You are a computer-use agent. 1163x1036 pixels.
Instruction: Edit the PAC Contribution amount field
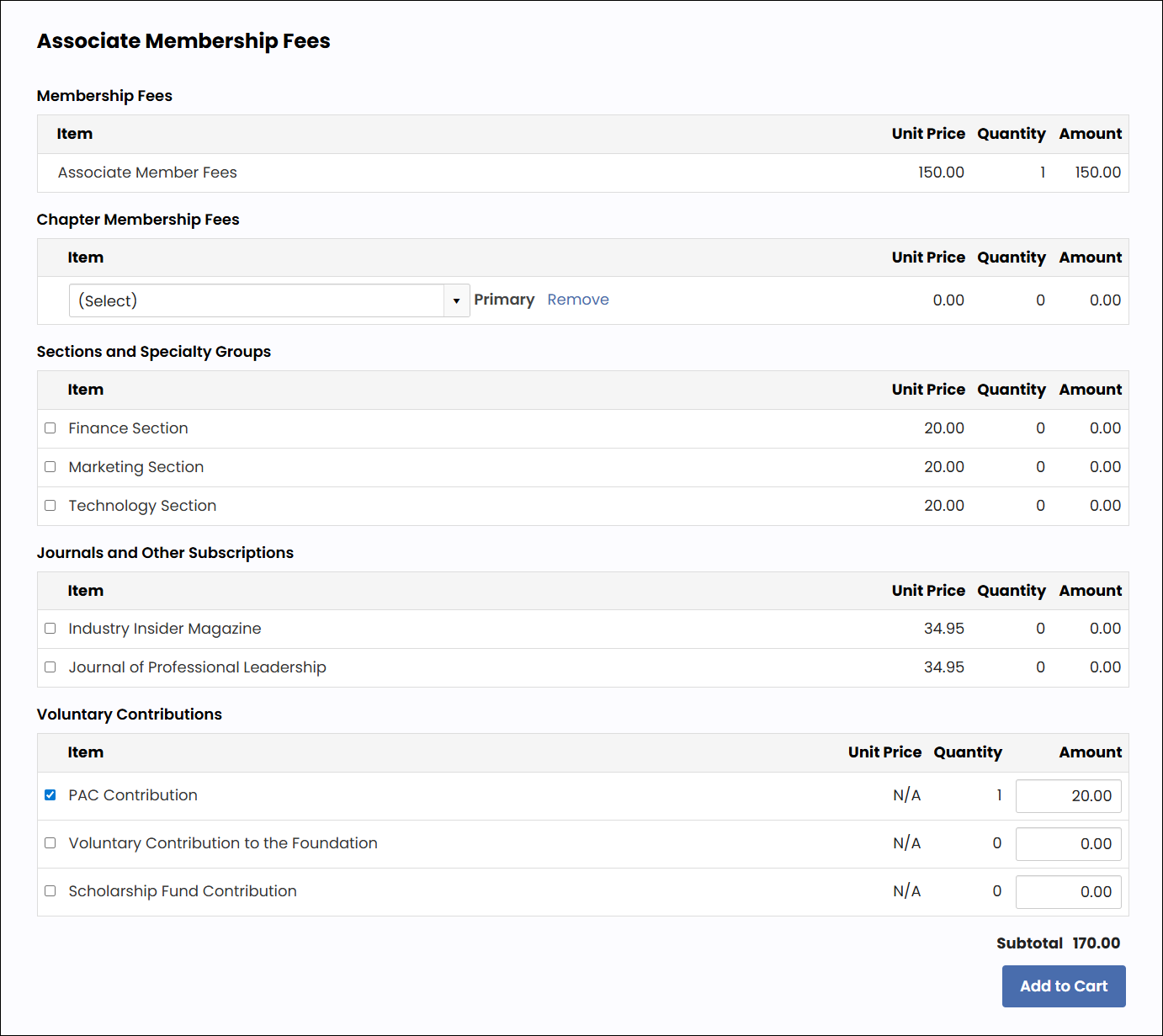(x=1069, y=796)
